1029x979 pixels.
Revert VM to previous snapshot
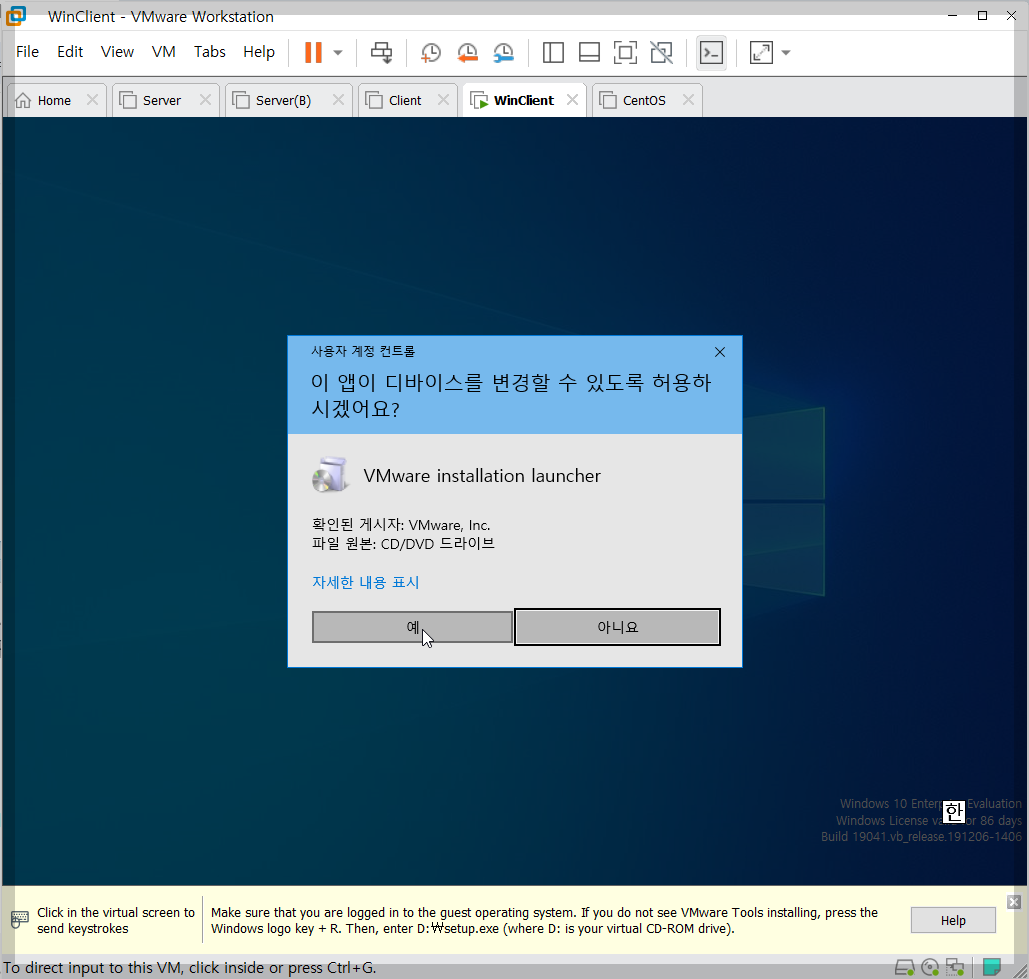[x=467, y=52]
